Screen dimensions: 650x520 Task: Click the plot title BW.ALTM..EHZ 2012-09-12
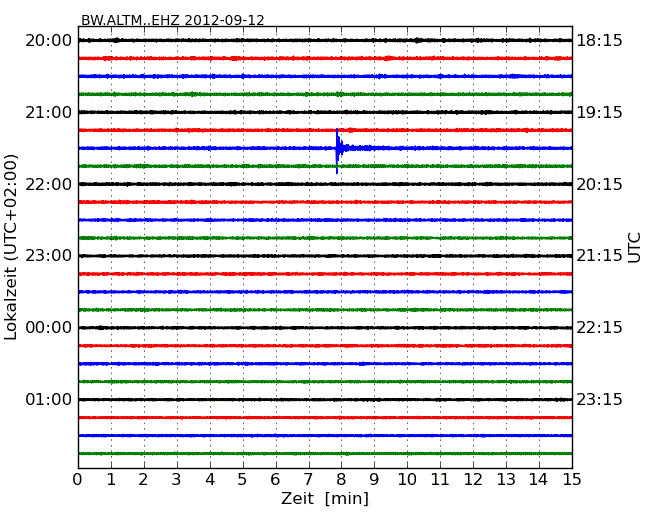tap(172, 20)
